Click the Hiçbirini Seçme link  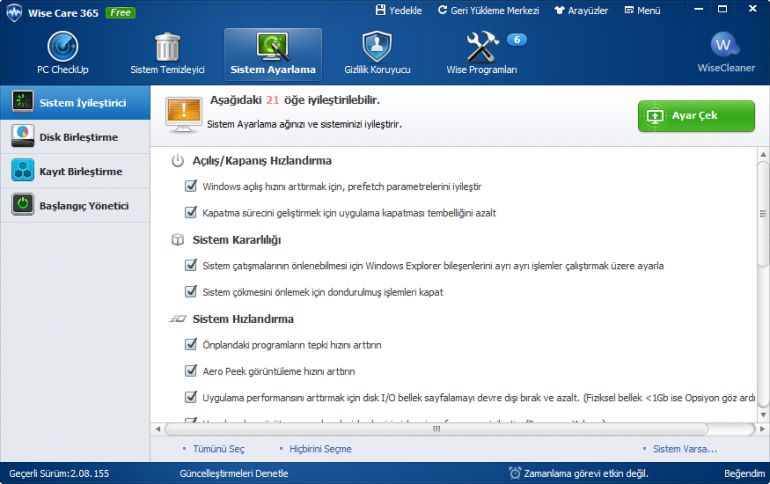[x=320, y=449]
